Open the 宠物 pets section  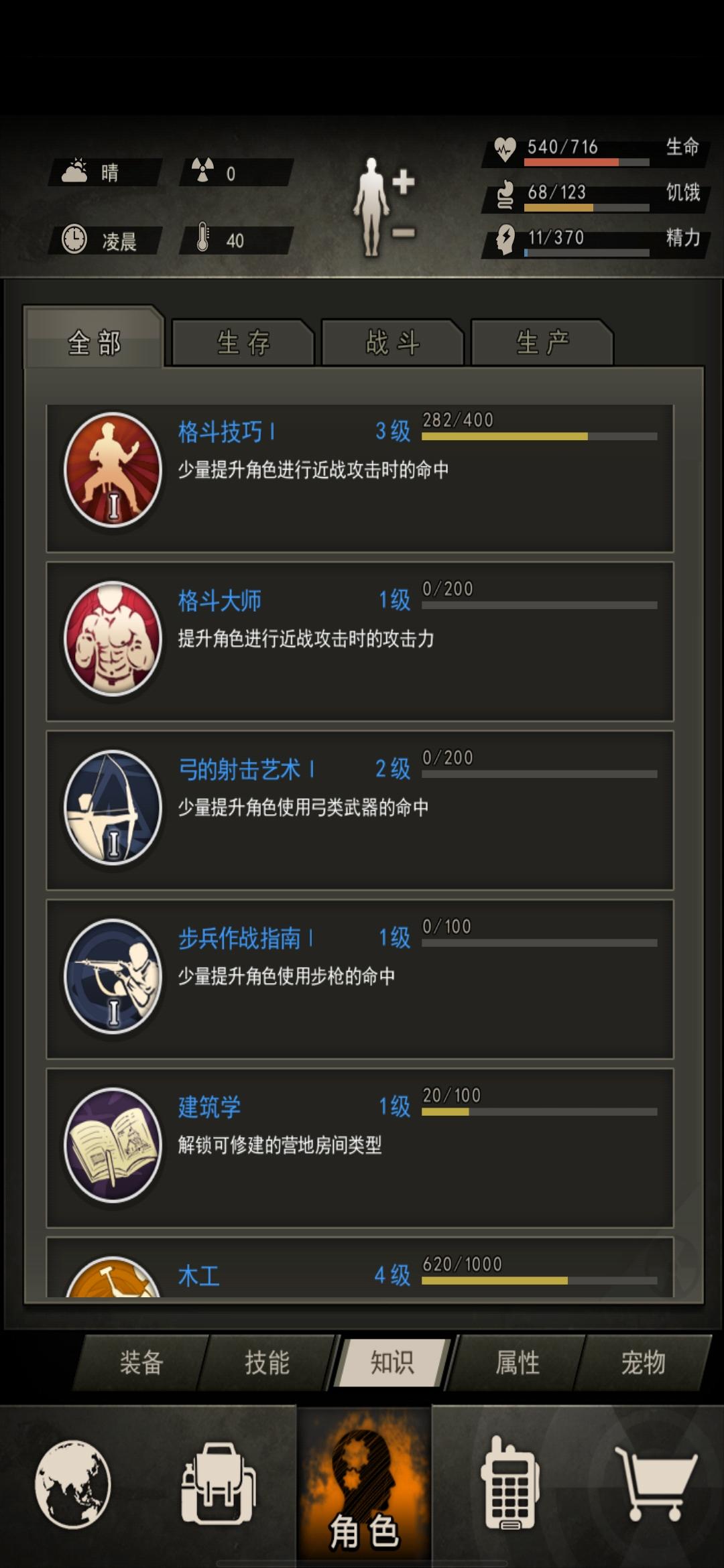[x=643, y=1362]
